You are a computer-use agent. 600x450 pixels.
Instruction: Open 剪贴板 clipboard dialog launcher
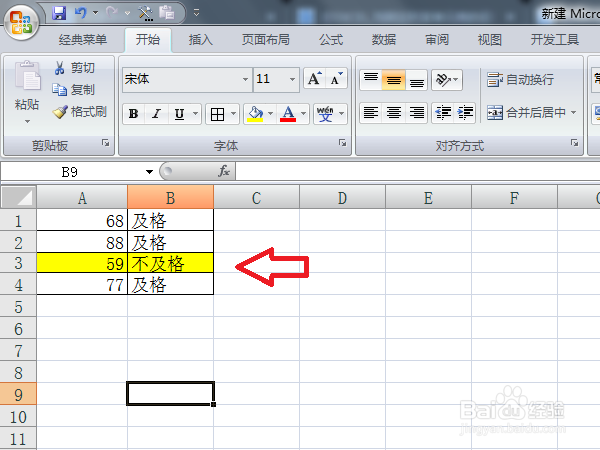tap(106, 143)
